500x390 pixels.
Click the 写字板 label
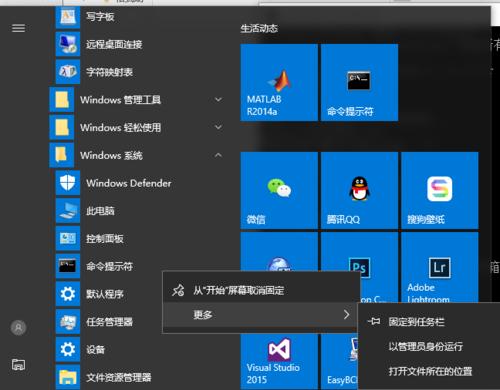[x=100, y=16]
